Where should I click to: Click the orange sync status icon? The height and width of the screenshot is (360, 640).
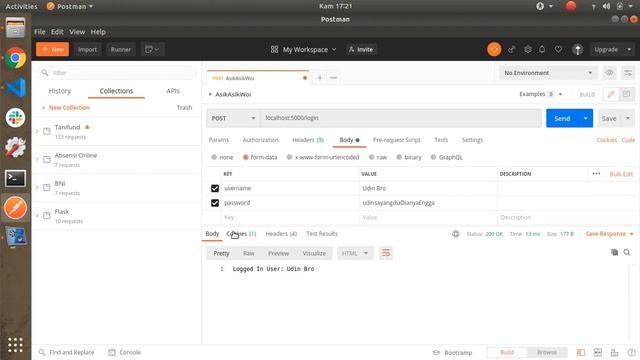coord(494,49)
